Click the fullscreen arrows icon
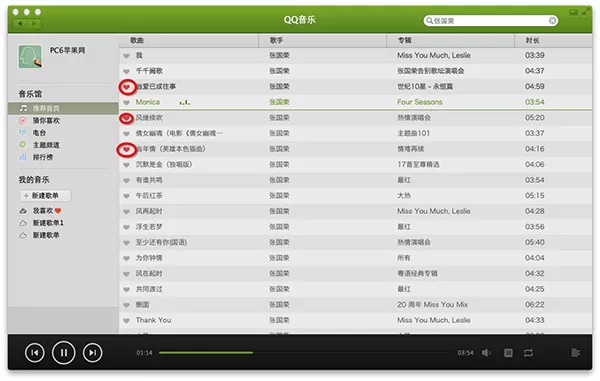This screenshot has height=381, width=600. click(585, 12)
